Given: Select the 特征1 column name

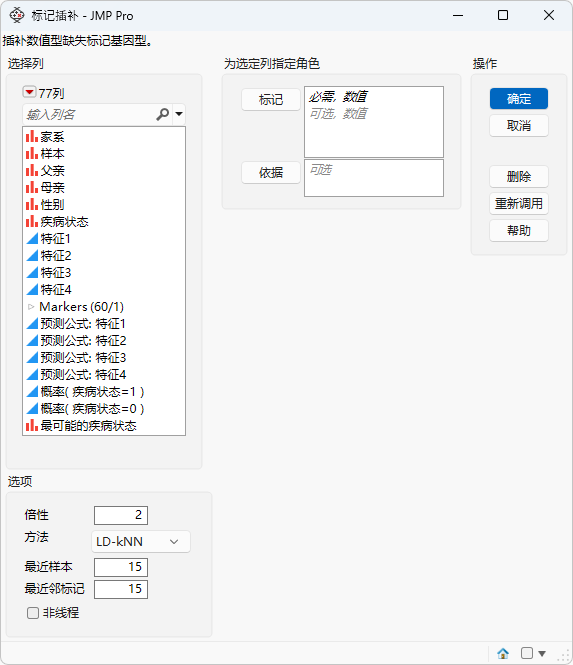Looking at the screenshot, I should click(x=56, y=239).
